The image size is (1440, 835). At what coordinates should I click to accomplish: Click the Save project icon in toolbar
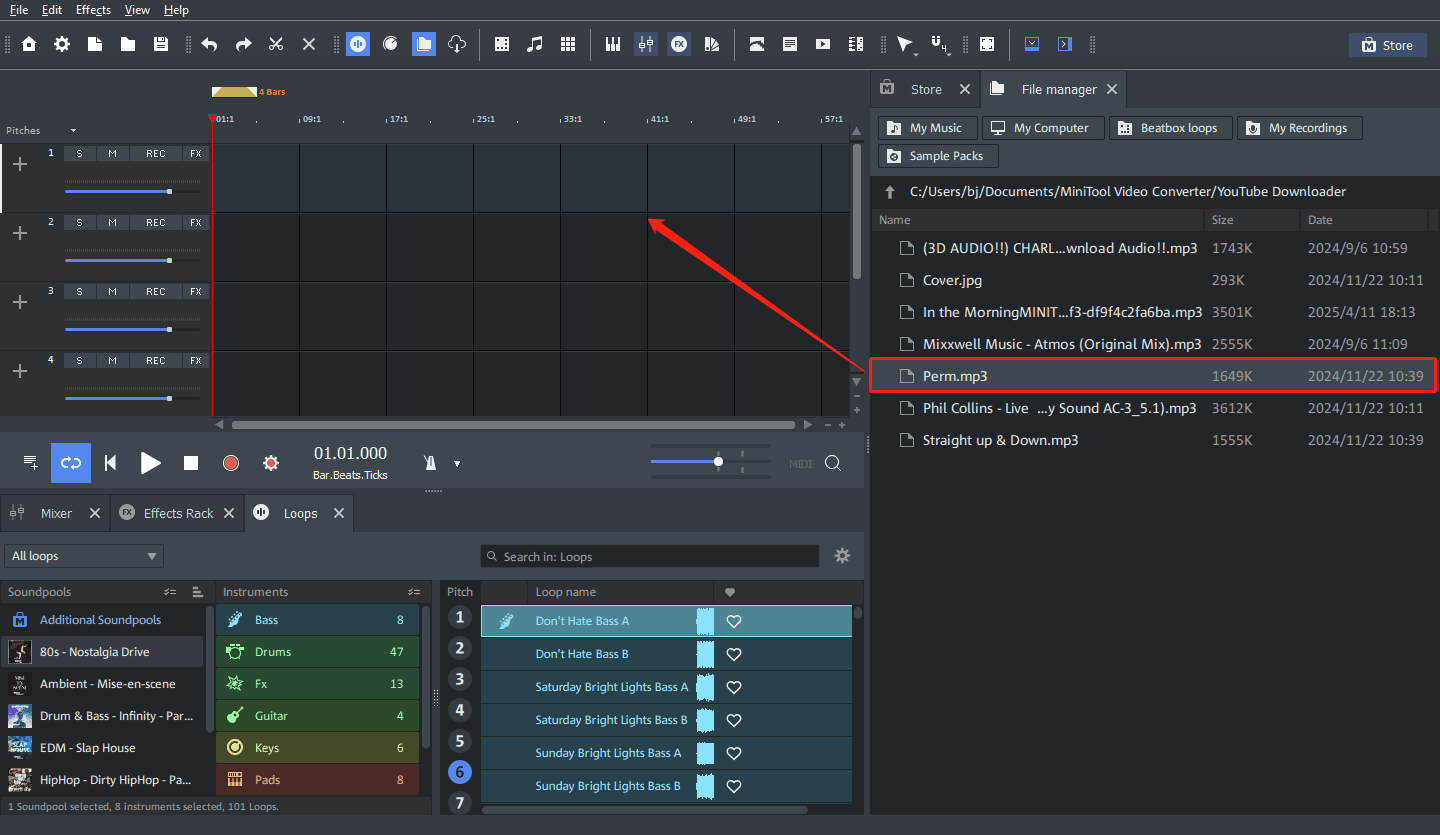160,44
